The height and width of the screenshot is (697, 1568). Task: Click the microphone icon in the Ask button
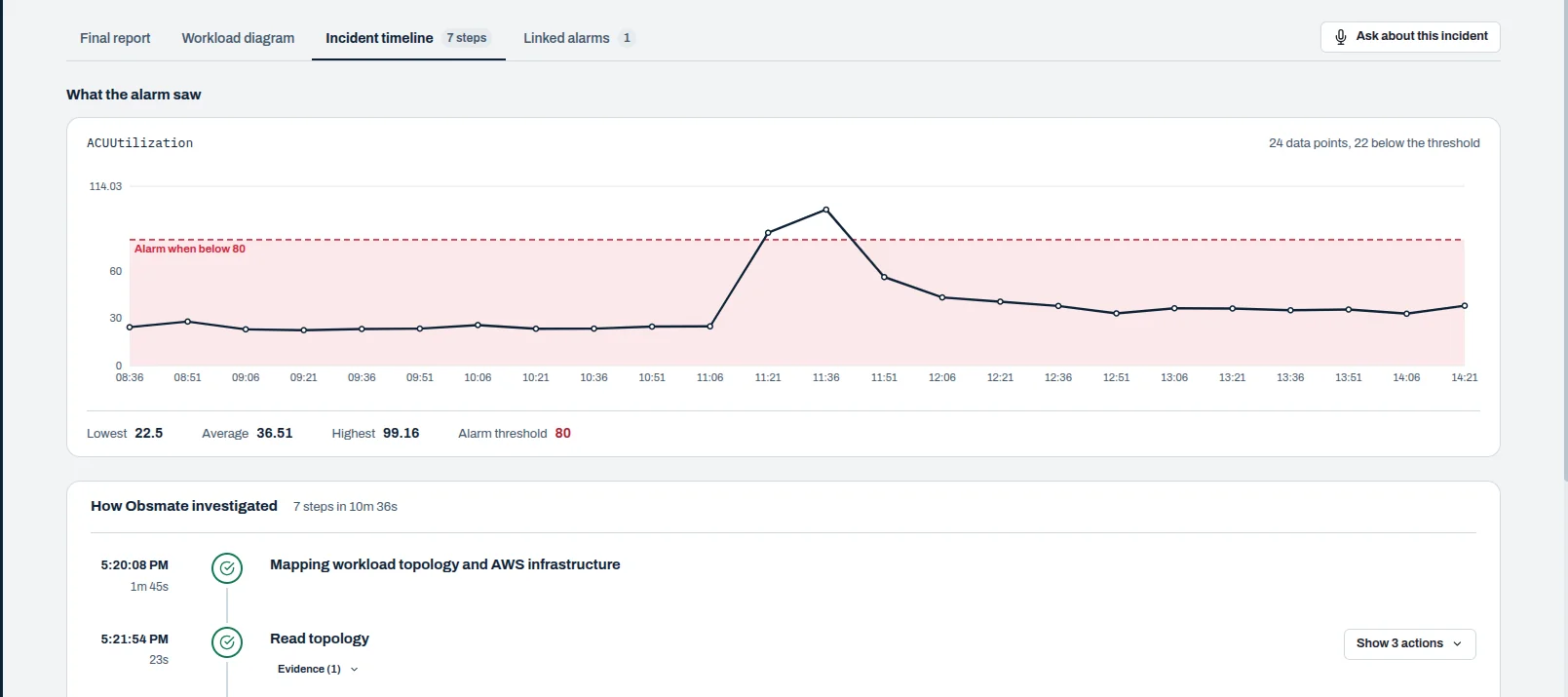(1341, 37)
